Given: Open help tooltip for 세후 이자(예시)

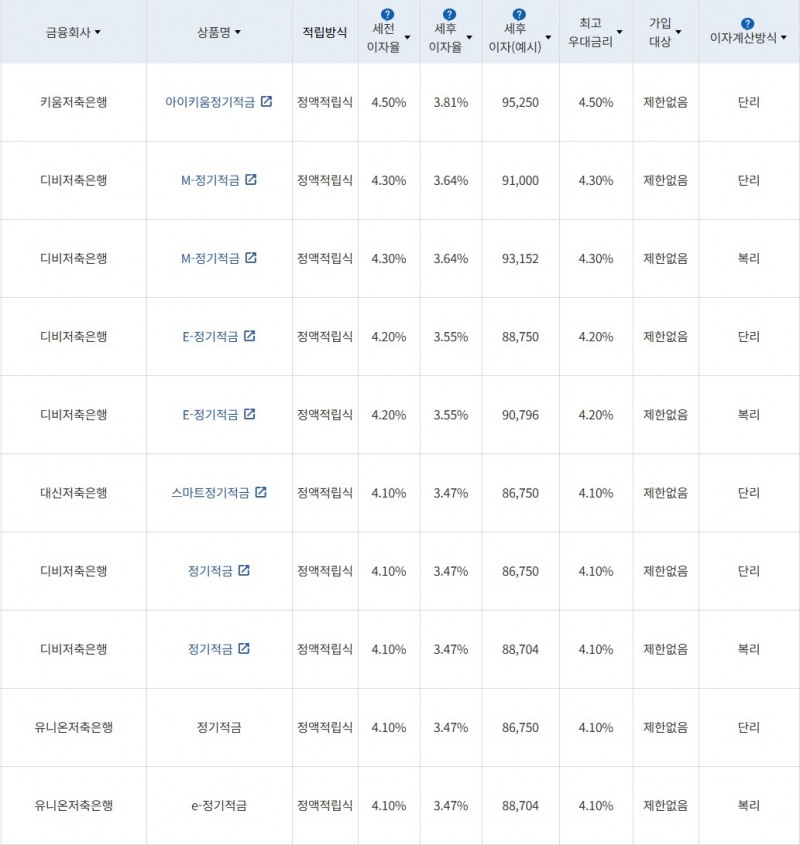Looking at the screenshot, I should click(x=519, y=15).
